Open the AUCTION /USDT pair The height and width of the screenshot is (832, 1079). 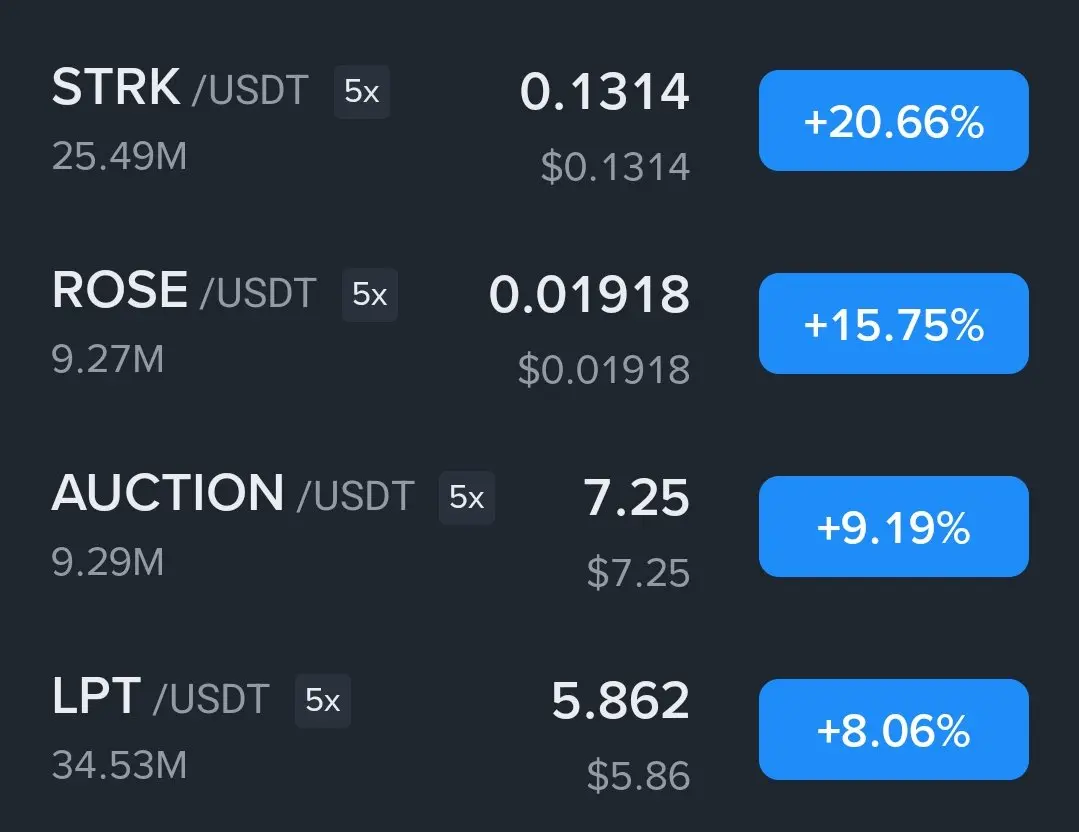(x=233, y=493)
